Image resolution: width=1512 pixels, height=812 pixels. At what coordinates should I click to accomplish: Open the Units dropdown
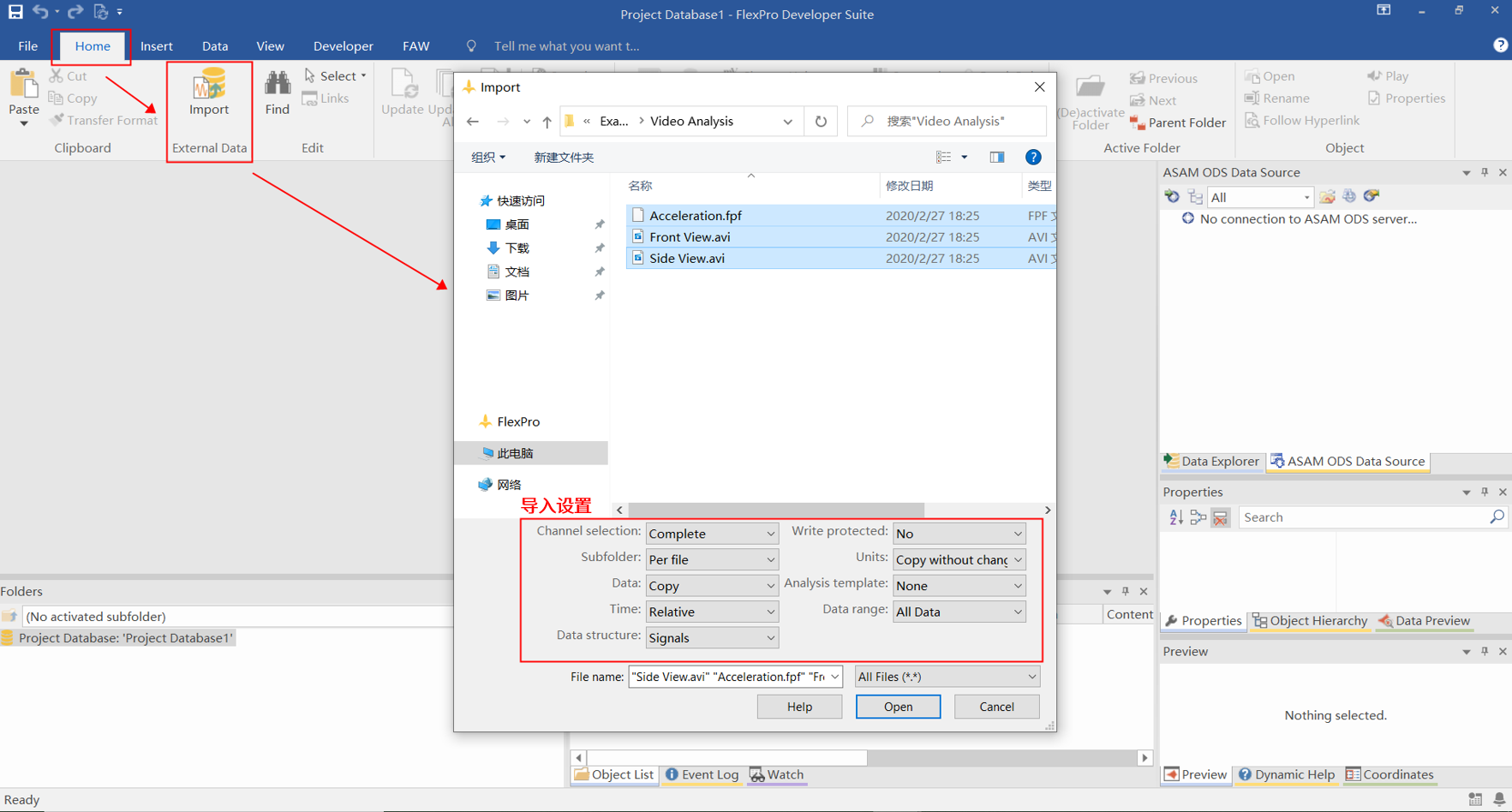[x=959, y=559]
